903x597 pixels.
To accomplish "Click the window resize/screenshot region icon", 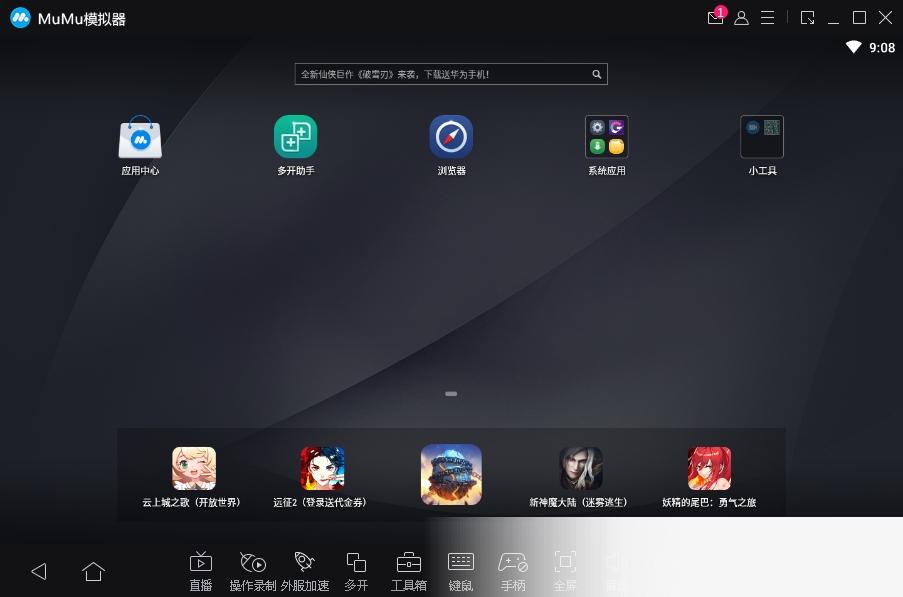I will point(807,18).
